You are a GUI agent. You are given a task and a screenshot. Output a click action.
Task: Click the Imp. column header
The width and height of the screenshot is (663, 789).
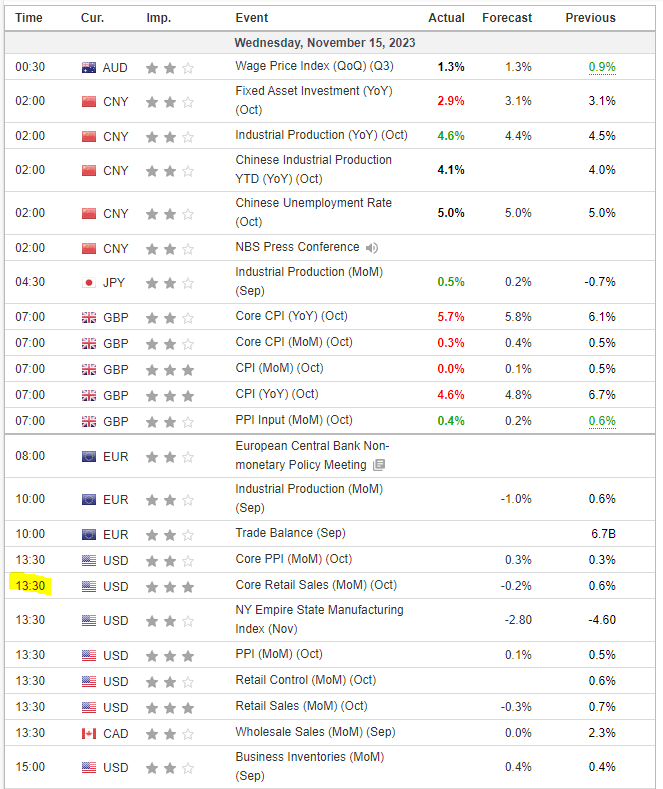(x=158, y=18)
